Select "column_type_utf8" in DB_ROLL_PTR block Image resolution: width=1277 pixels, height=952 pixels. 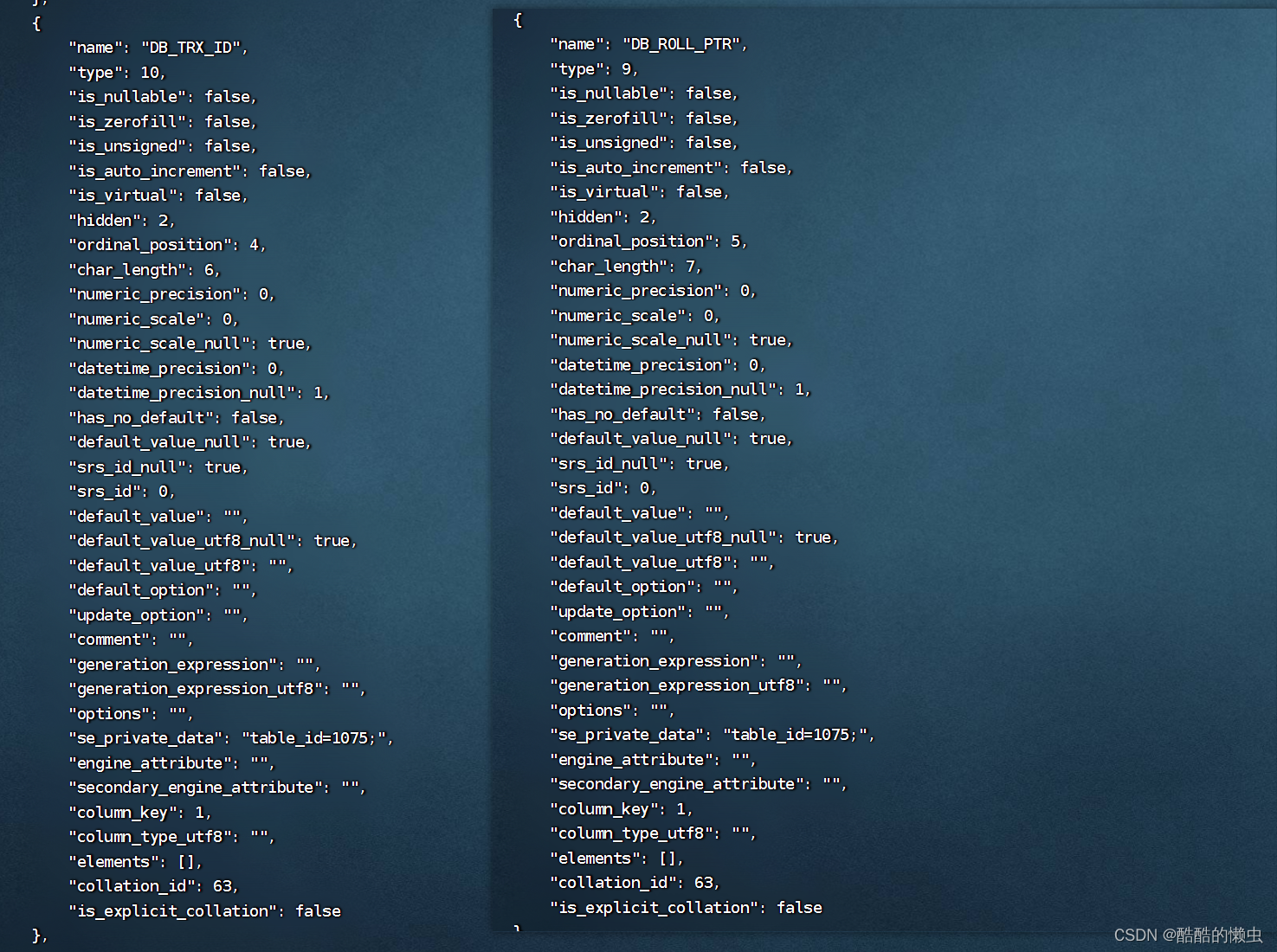tap(653, 833)
